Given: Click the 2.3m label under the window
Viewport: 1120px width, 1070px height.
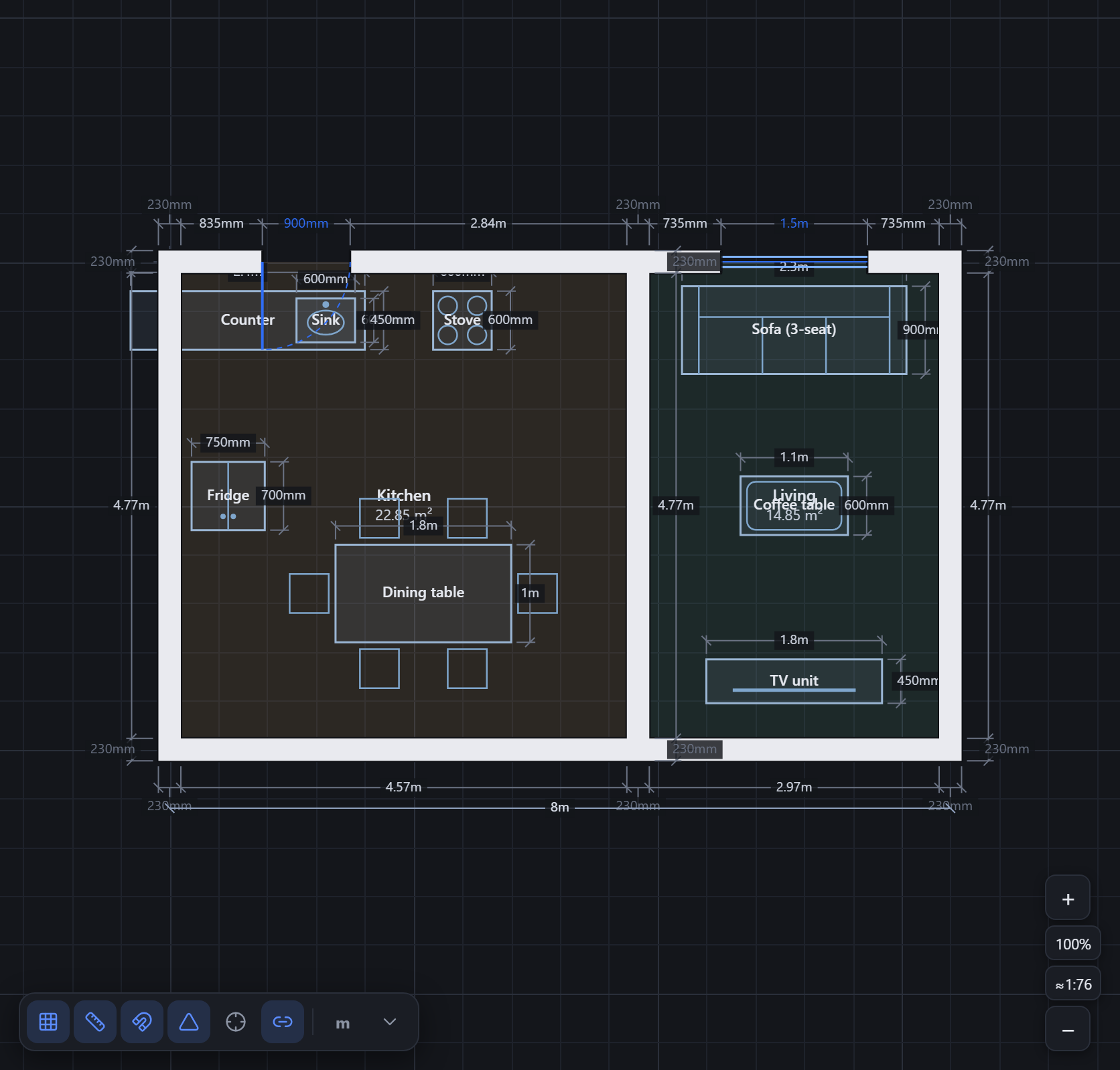Looking at the screenshot, I should [794, 267].
